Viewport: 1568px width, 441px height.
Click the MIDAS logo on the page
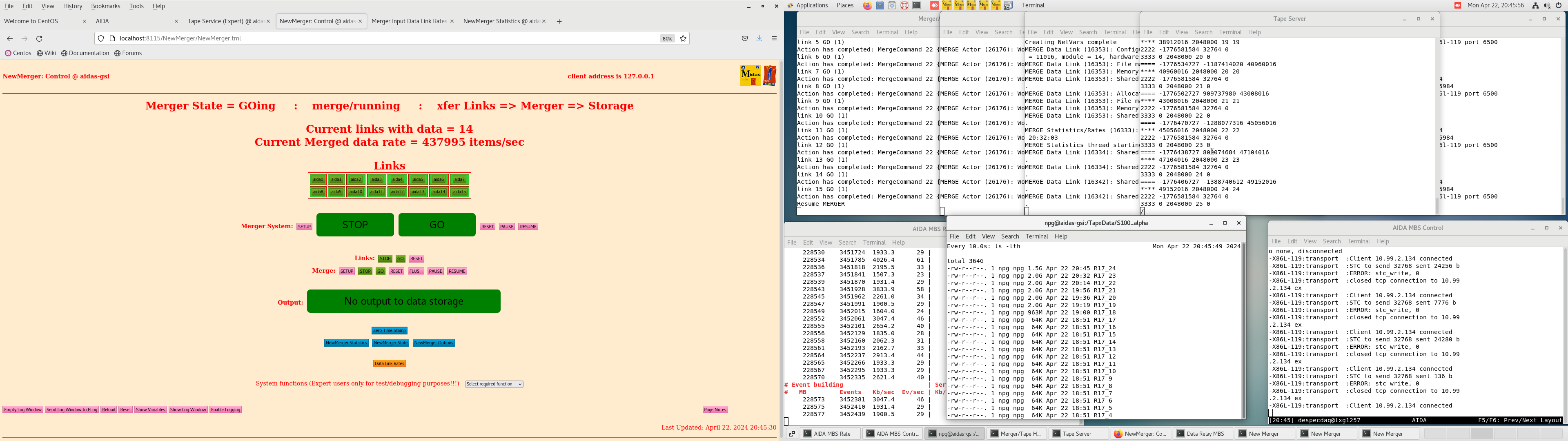pos(751,76)
